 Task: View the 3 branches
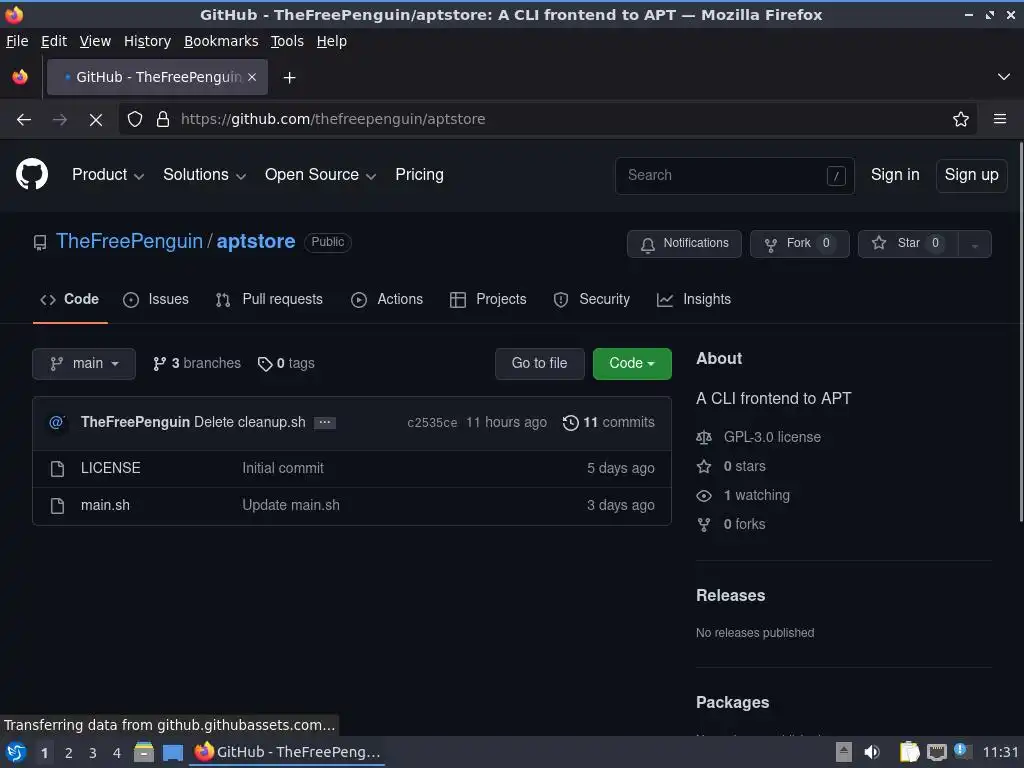pos(197,364)
